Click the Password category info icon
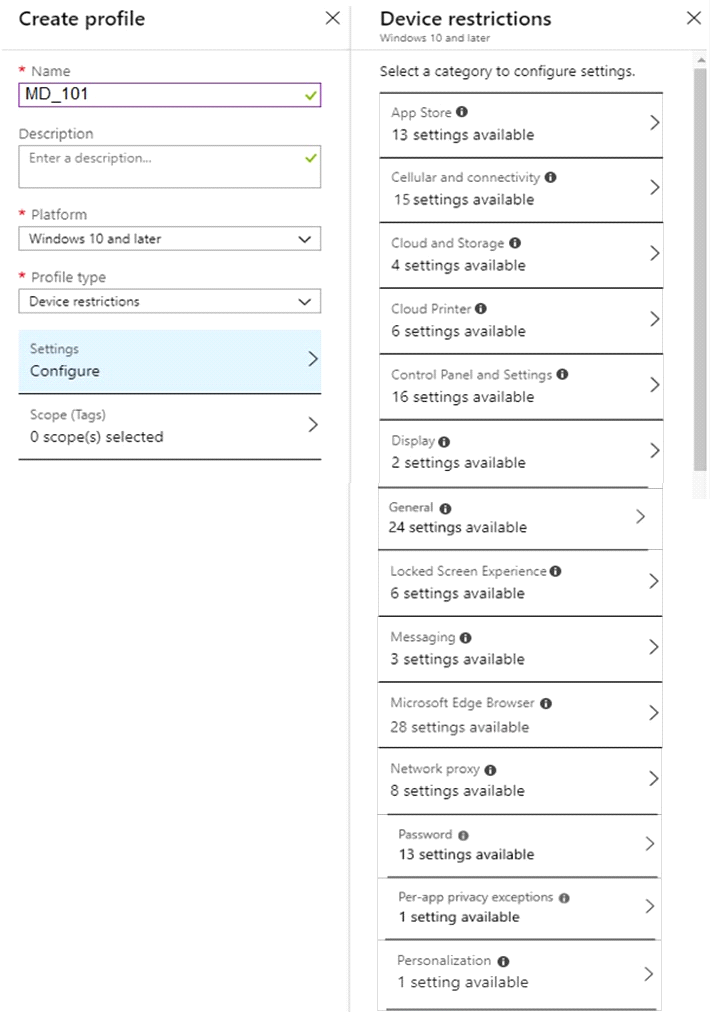 (x=463, y=835)
